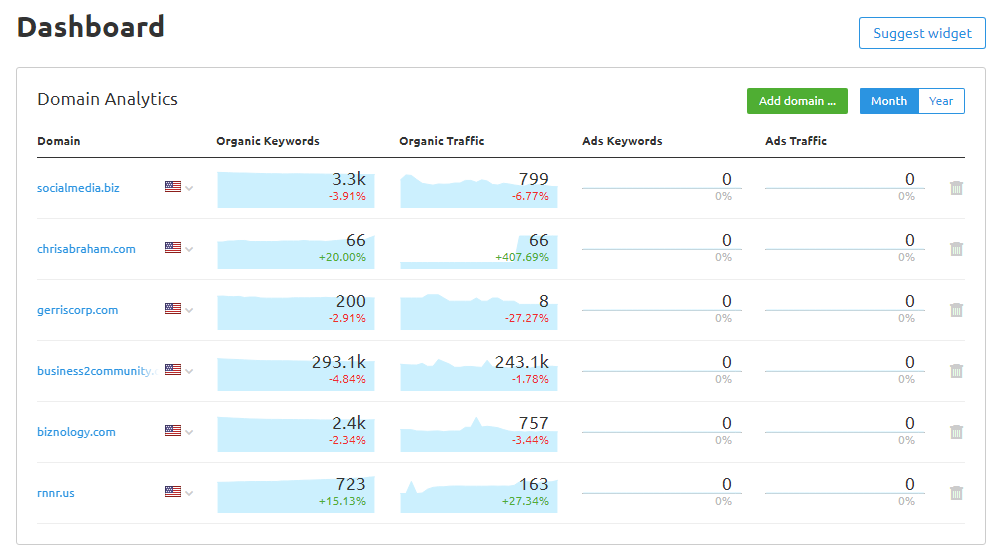The image size is (997, 559).
Task: Click the 200 organic keywords chart for gerriscorp.com
Action: [296, 311]
